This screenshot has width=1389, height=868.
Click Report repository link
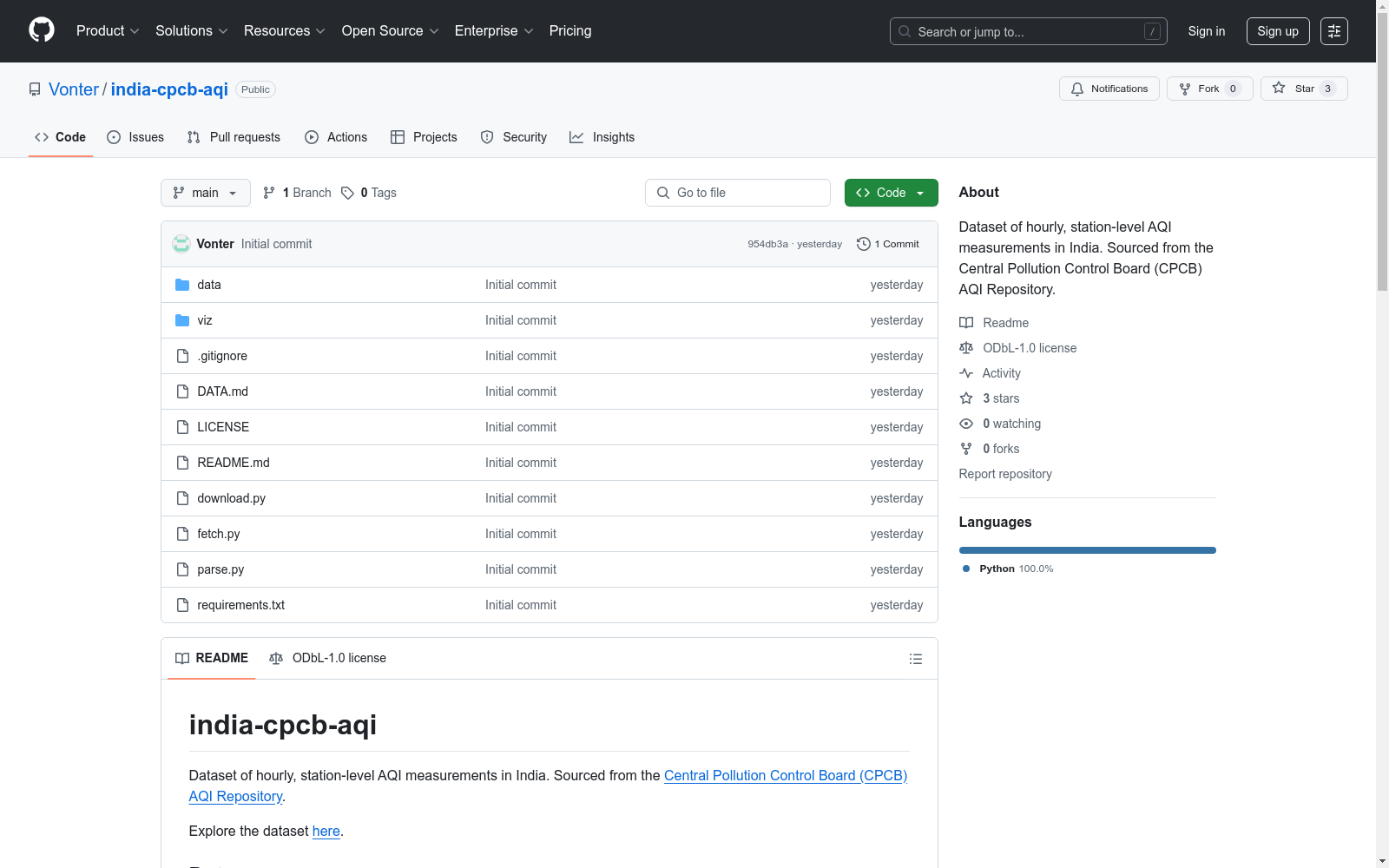point(1005,474)
